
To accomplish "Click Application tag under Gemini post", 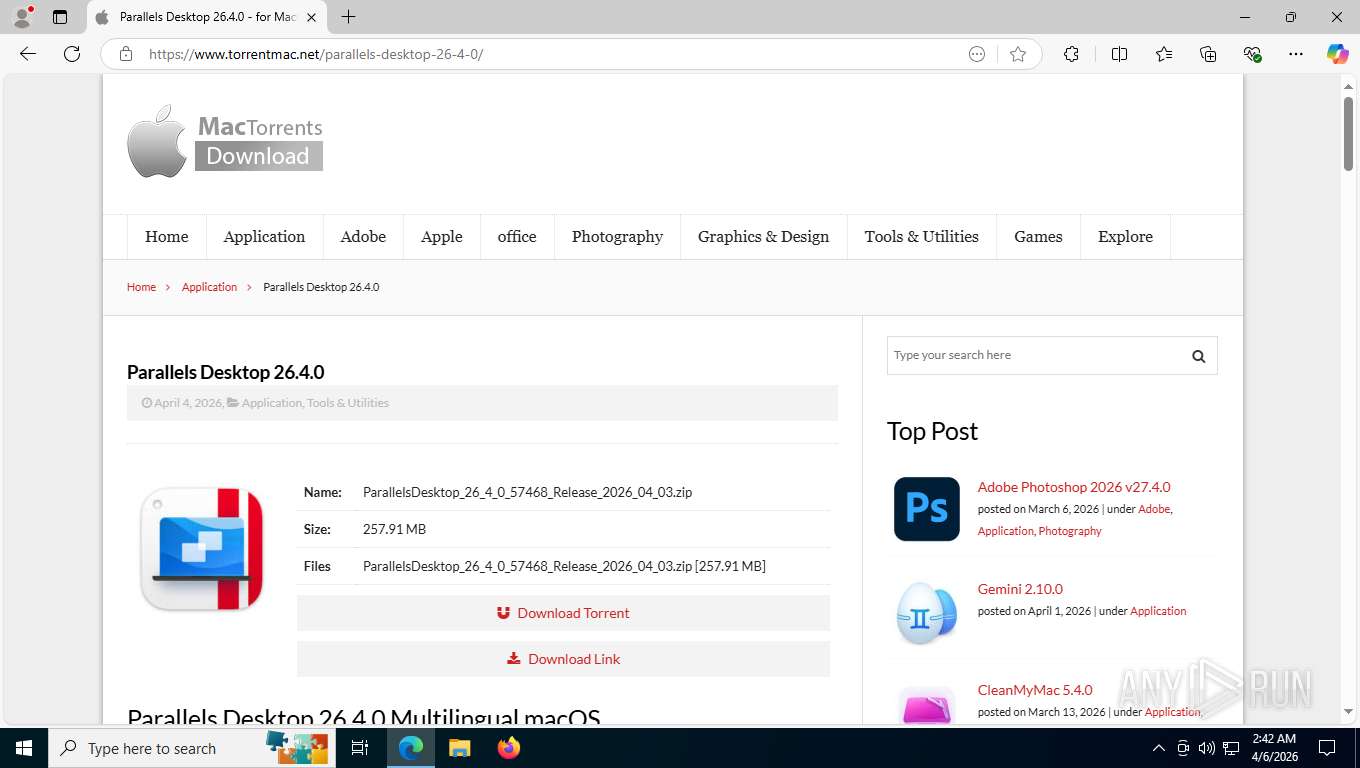I will [x=1158, y=611].
